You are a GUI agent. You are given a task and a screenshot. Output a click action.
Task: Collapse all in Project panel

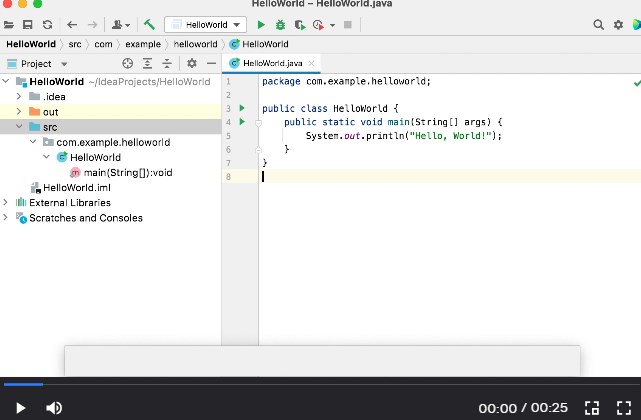pyautogui.click(x=167, y=63)
